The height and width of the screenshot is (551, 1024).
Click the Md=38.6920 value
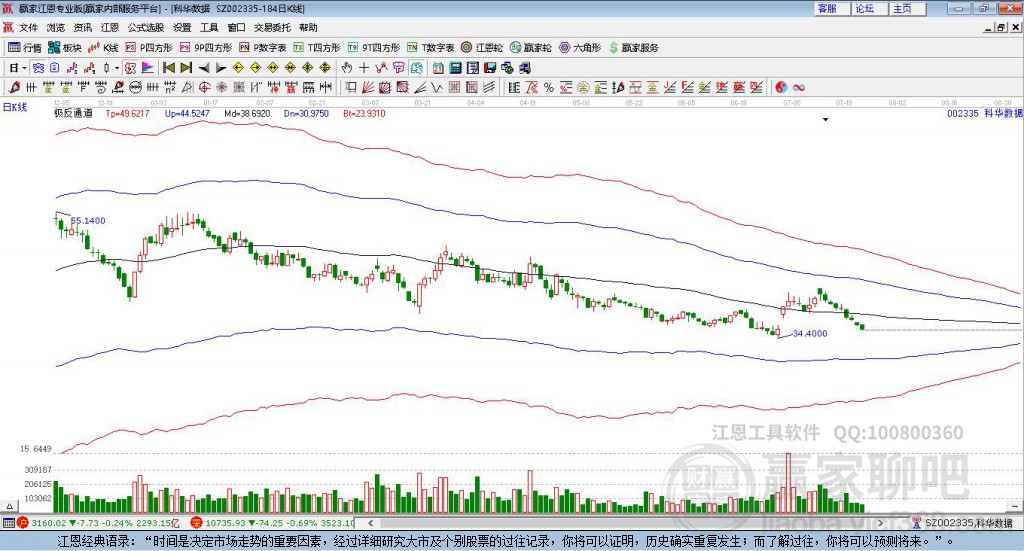pos(247,114)
